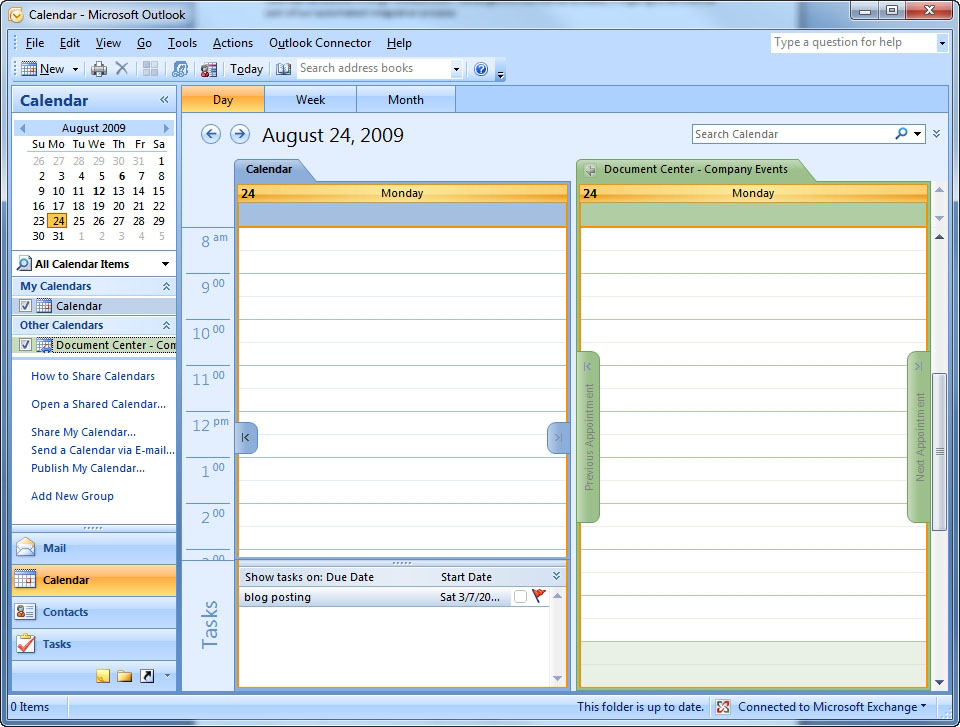Expand the query builder chevron

click(x=937, y=134)
